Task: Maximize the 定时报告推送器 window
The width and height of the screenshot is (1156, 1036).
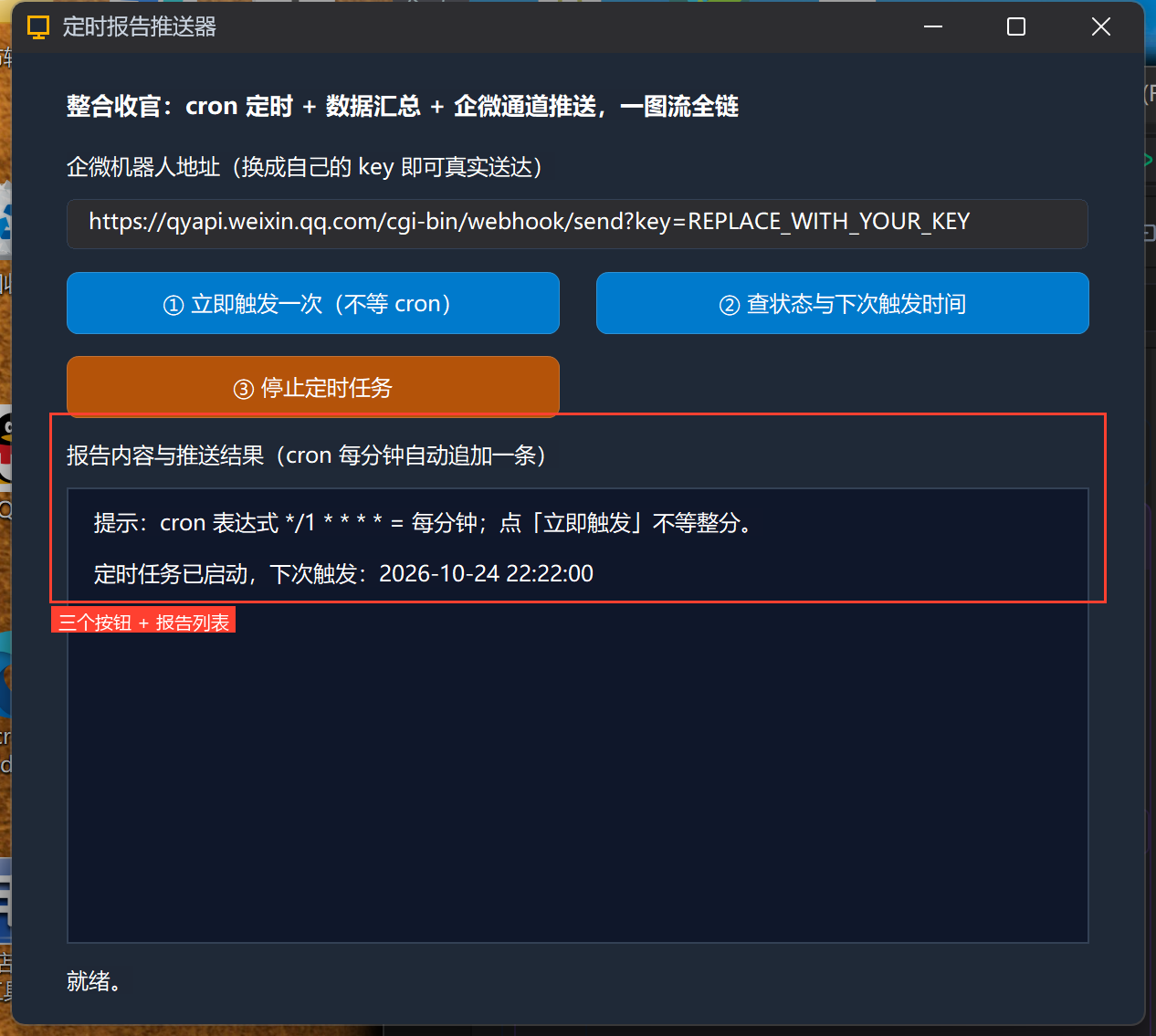Action: click(x=1016, y=26)
